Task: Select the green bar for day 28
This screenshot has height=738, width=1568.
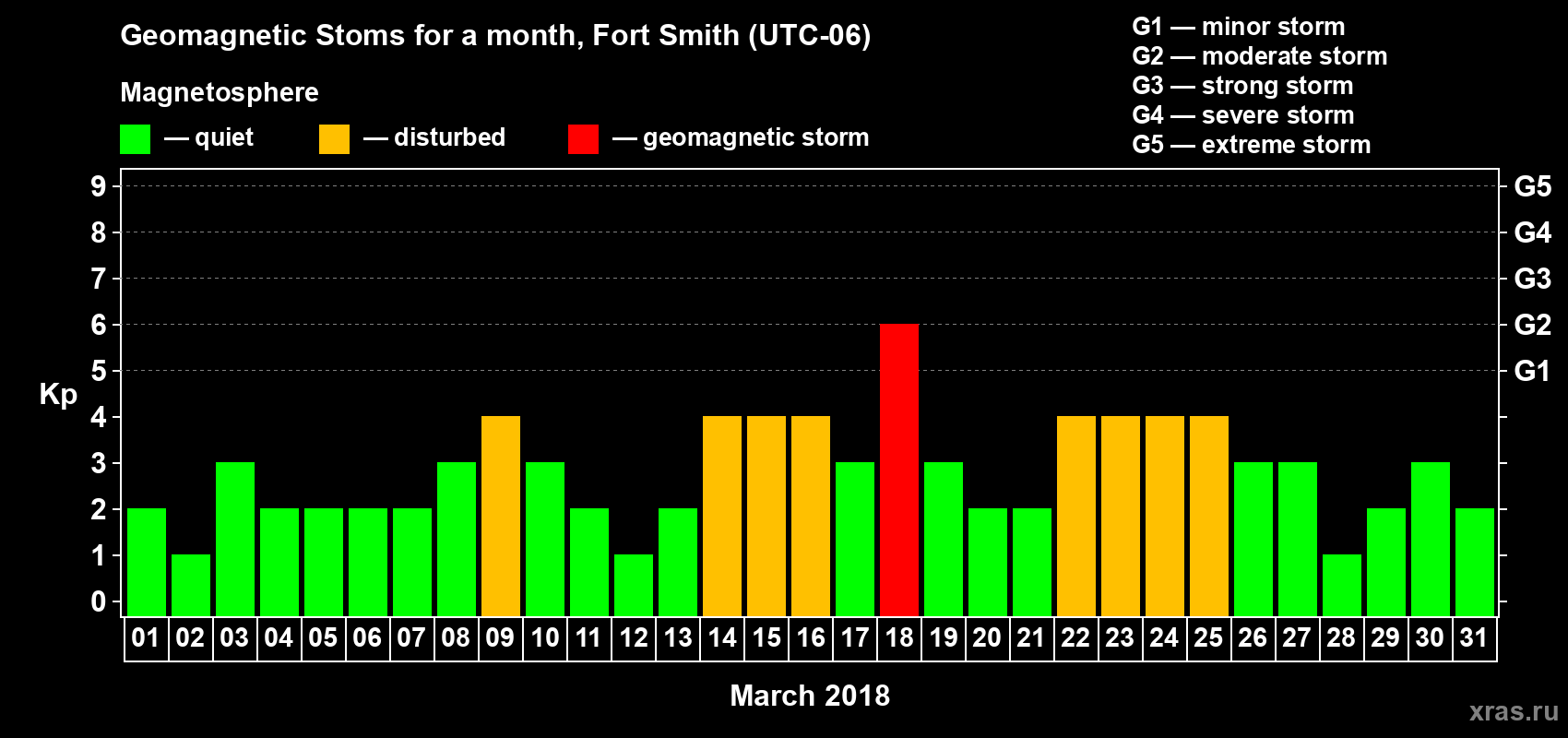Action: coord(1342,585)
